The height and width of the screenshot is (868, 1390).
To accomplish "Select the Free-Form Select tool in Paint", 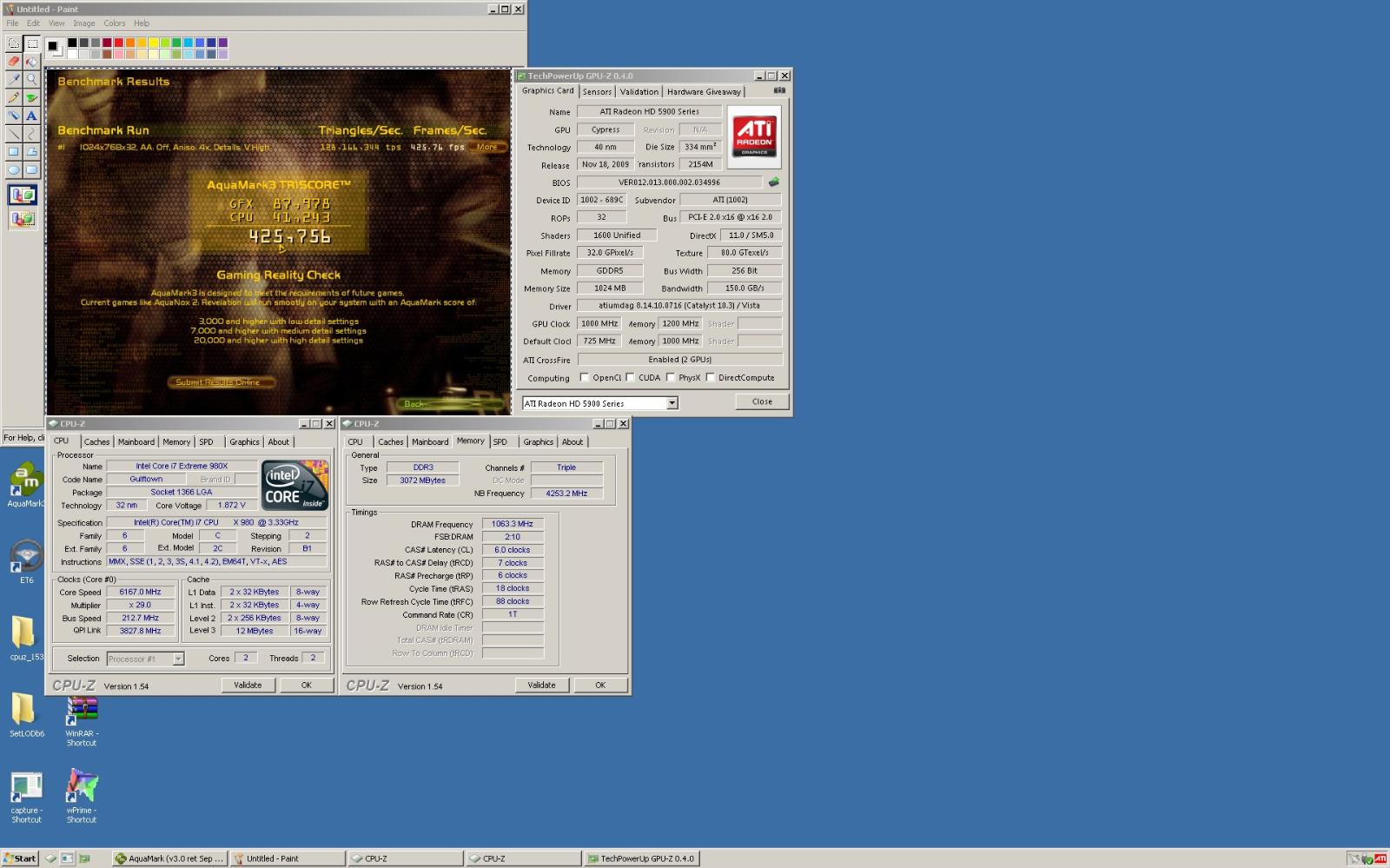I will click(14, 43).
